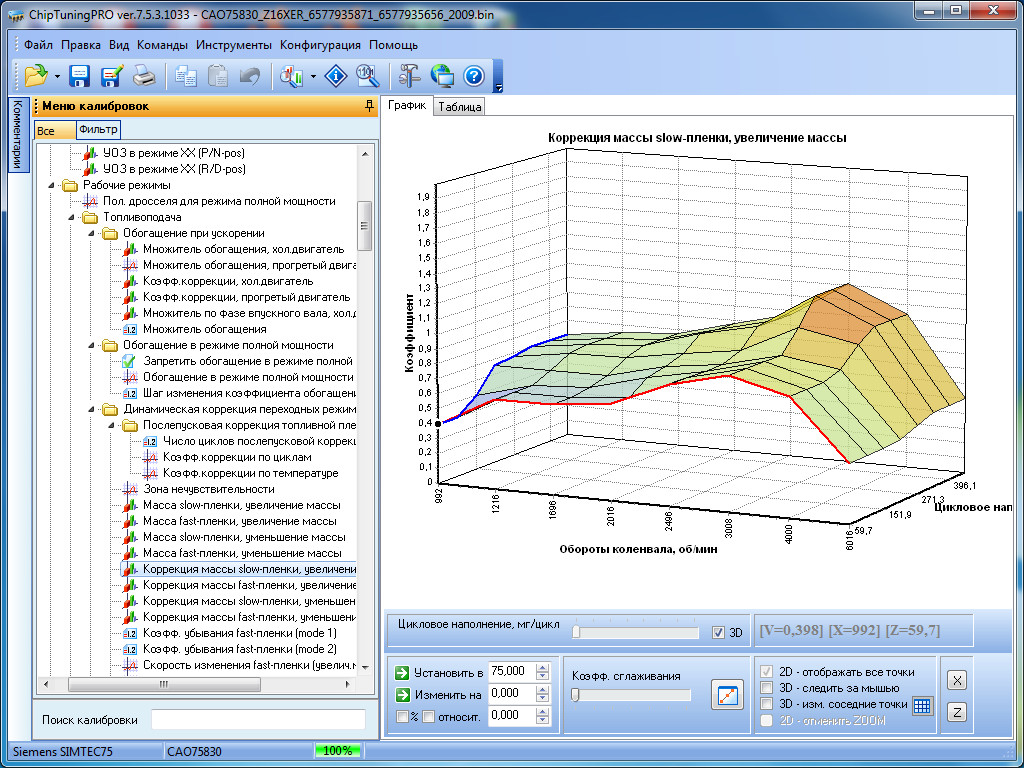Open the dropdown arrow next to open-file icon

pyautogui.click(x=57, y=76)
